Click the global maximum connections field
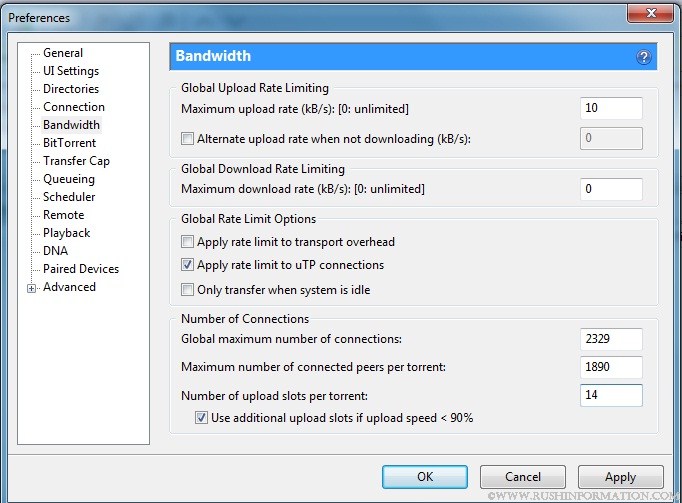 tap(610, 339)
